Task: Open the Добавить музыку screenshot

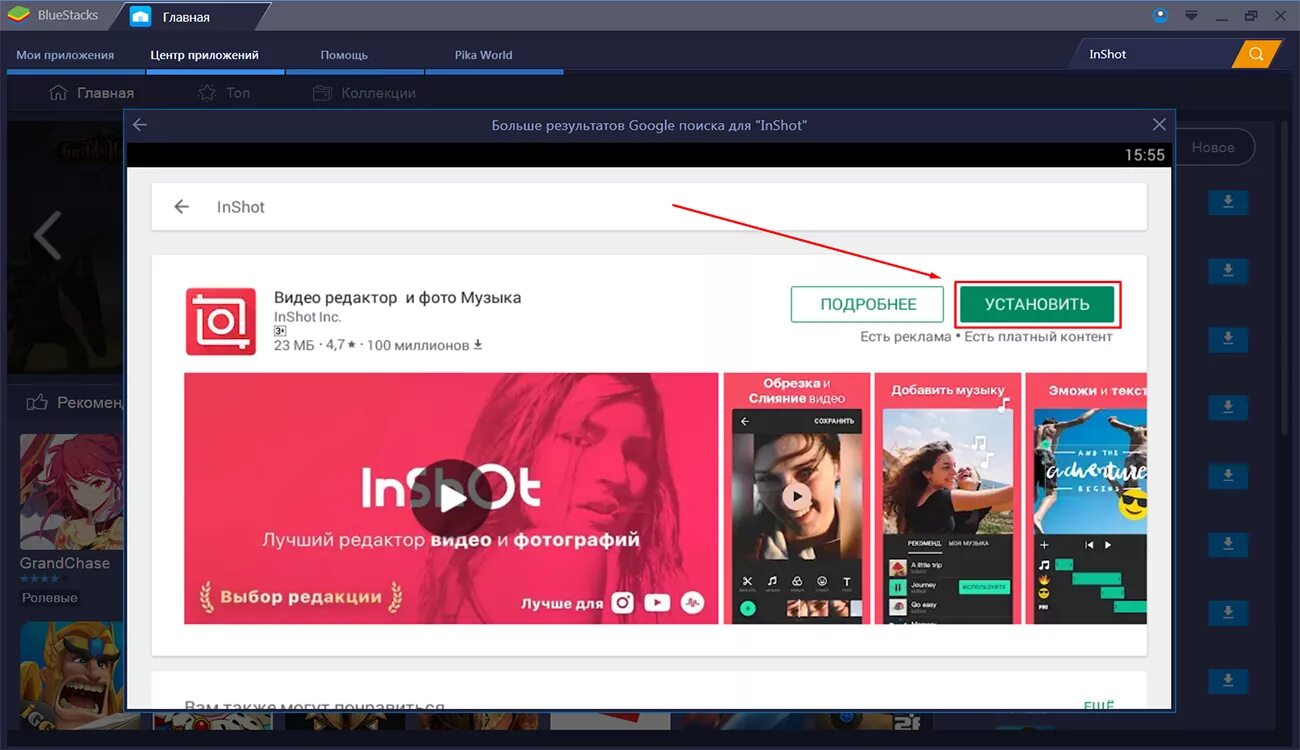Action: pyautogui.click(x=947, y=498)
